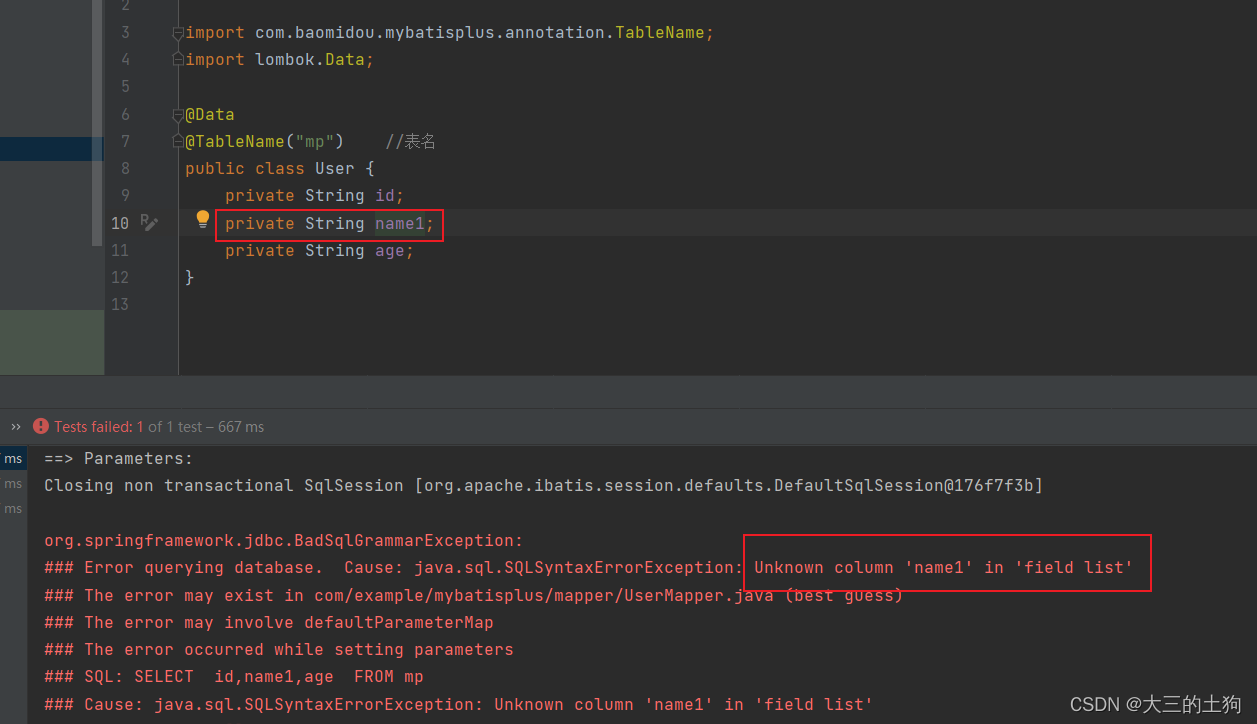Click the left project panel vertical scrollbar thumb
Viewport: 1257px width, 724px height.
coord(97,123)
